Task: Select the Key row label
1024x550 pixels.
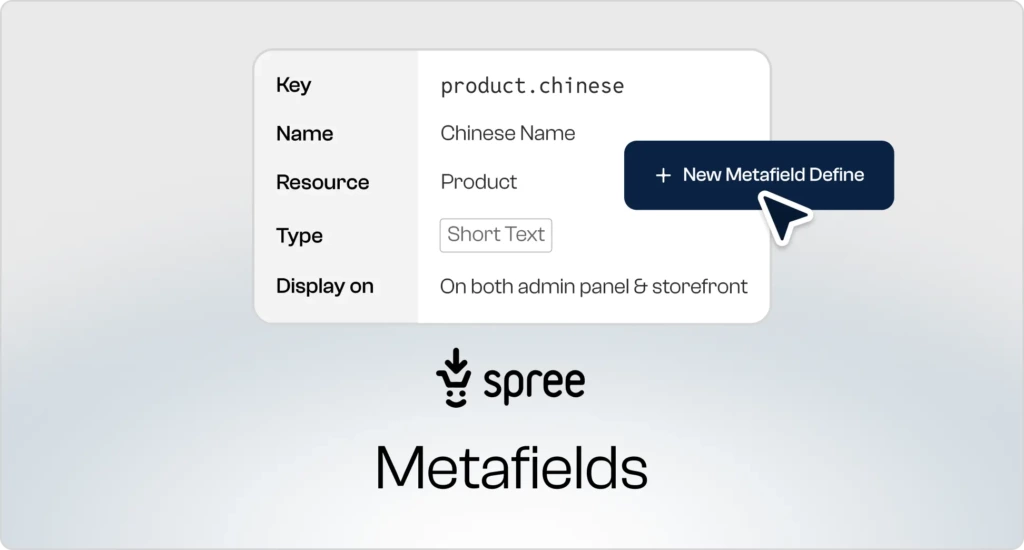Action: point(293,85)
